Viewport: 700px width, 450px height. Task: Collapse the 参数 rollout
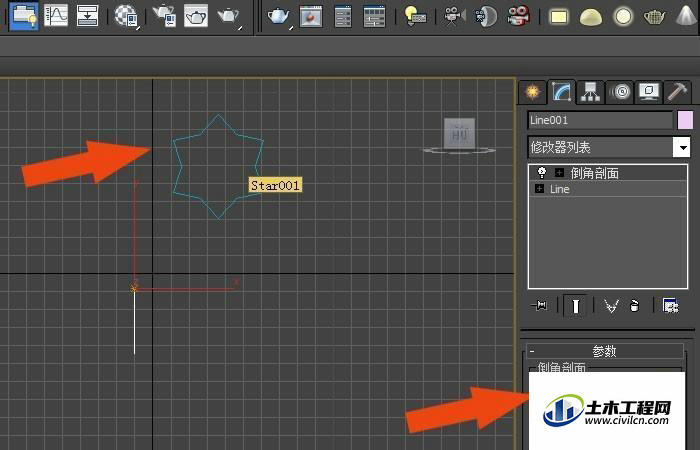click(x=605, y=351)
